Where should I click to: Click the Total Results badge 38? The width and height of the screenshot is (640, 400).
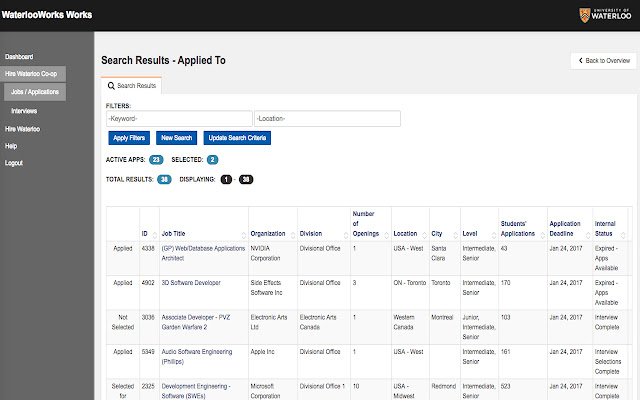point(164,179)
